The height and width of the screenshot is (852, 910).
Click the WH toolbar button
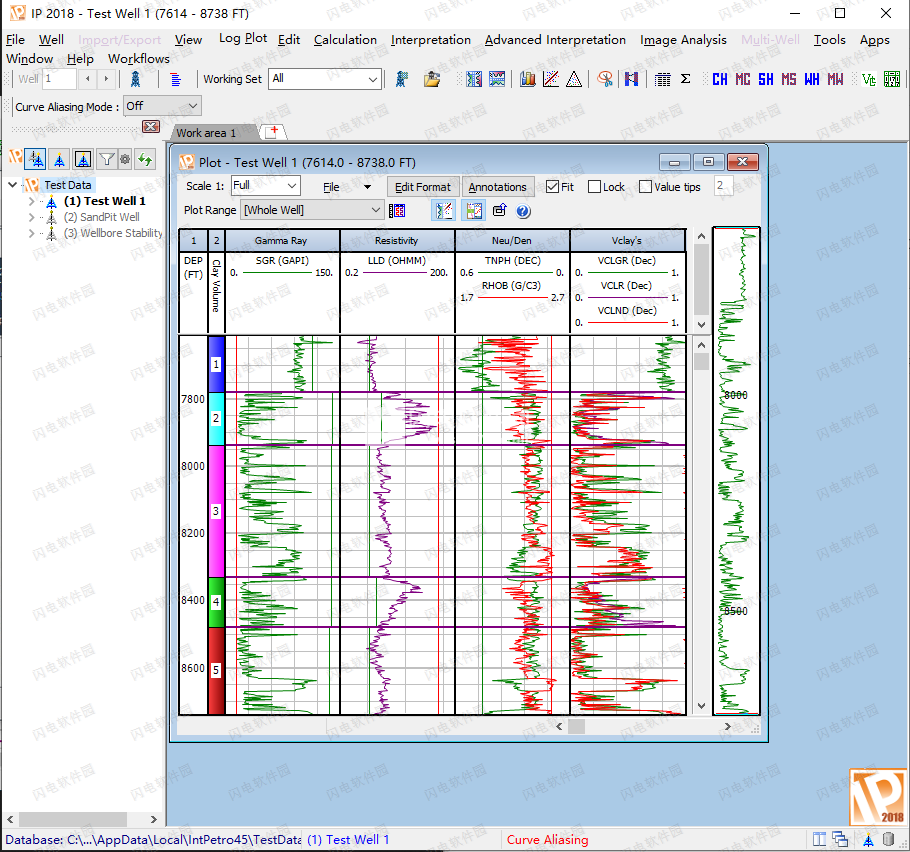pyautogui.click(x=812, y=80)
